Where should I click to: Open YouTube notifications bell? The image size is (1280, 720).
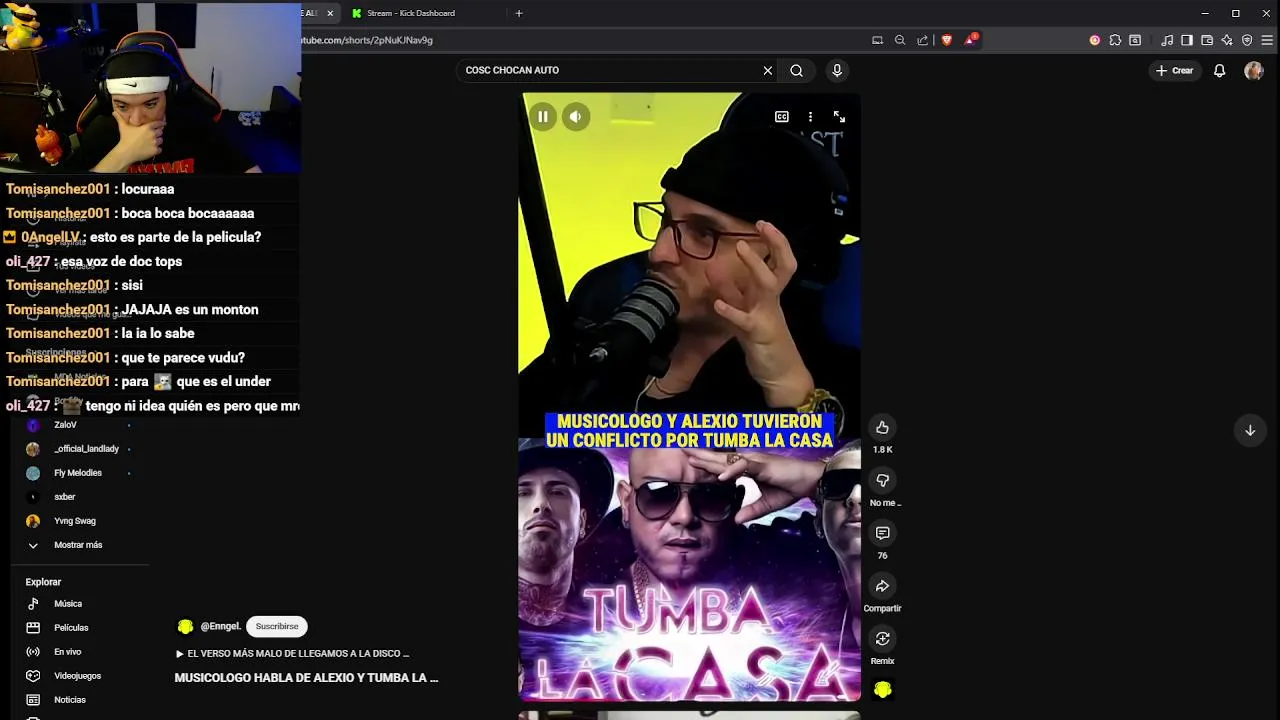pos(1219,70)
